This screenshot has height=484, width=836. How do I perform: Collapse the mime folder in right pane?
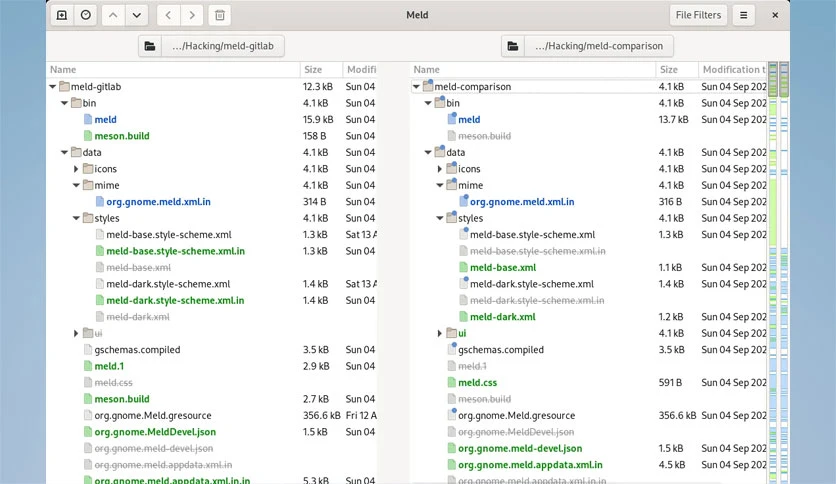[x=439, y=185]
